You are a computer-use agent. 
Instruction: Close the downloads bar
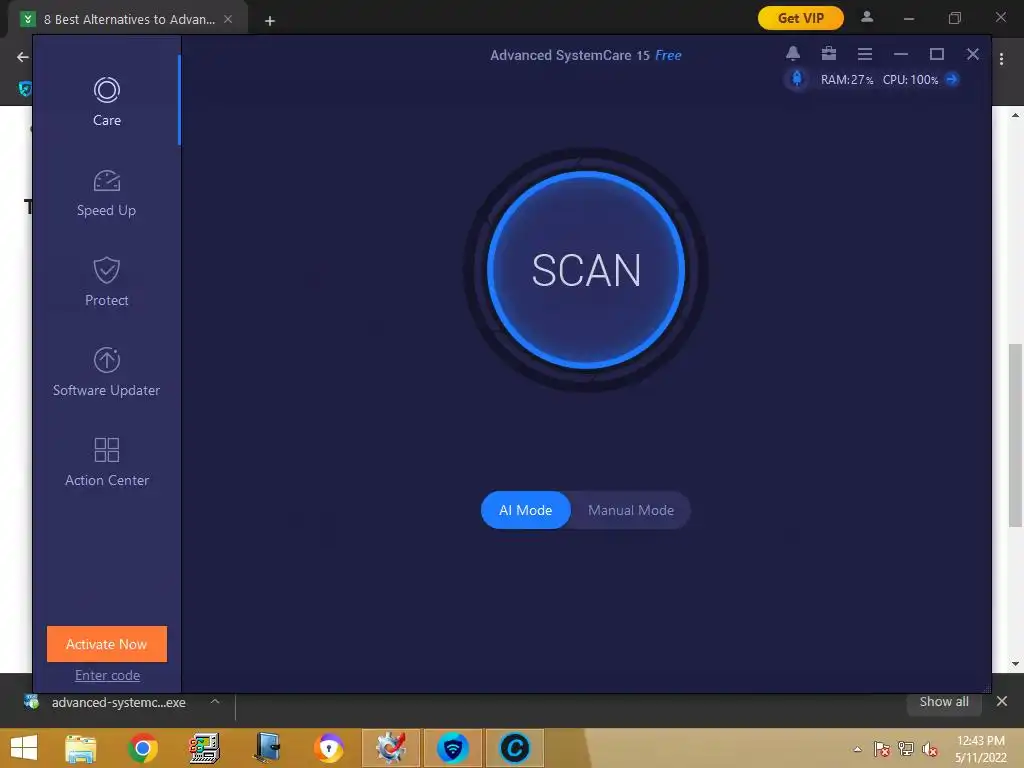(x=1002, y=701)
